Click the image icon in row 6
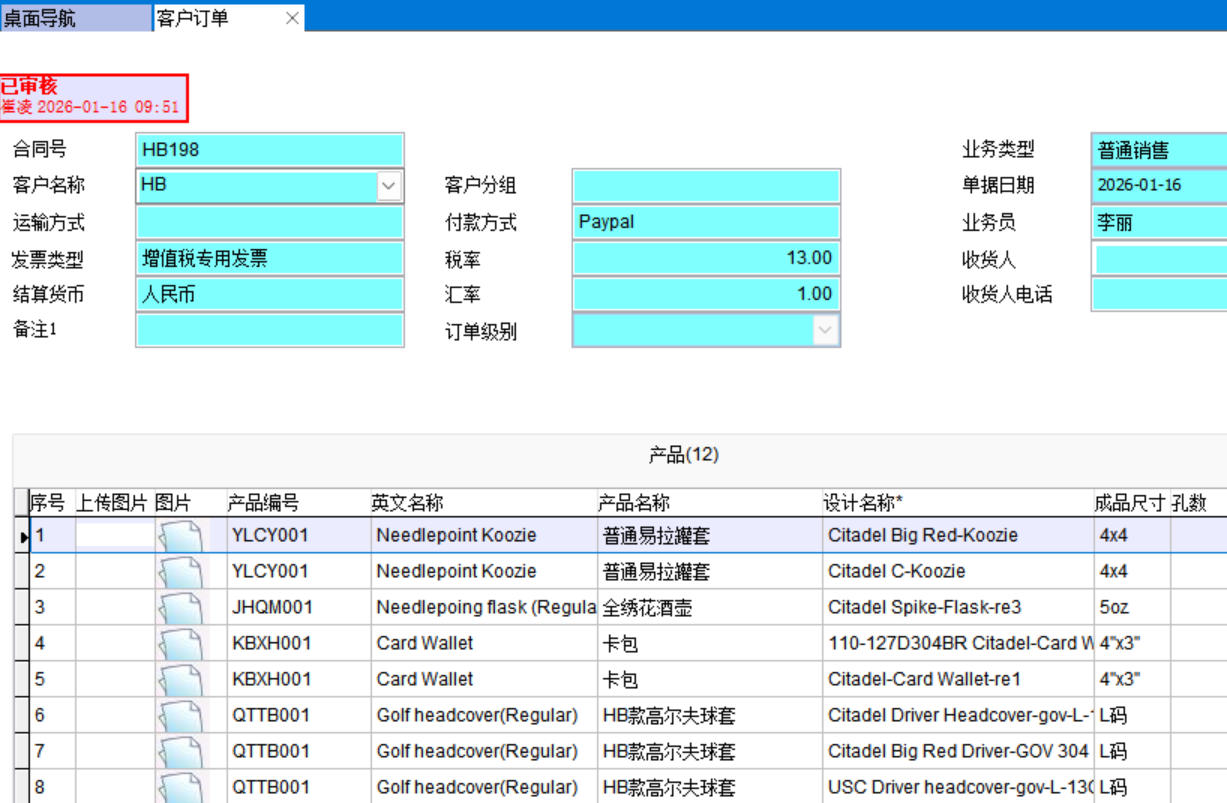 tap(181, 716)
